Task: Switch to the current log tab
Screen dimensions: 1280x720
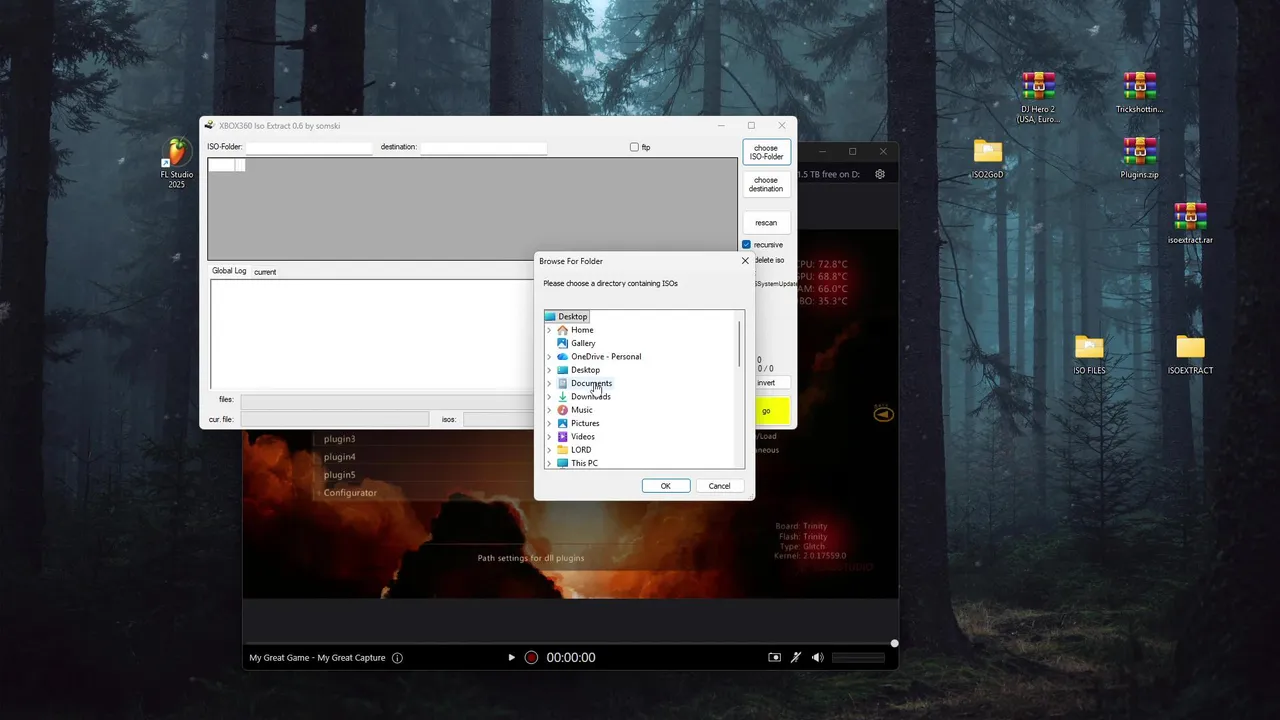Action: [265, 272]
